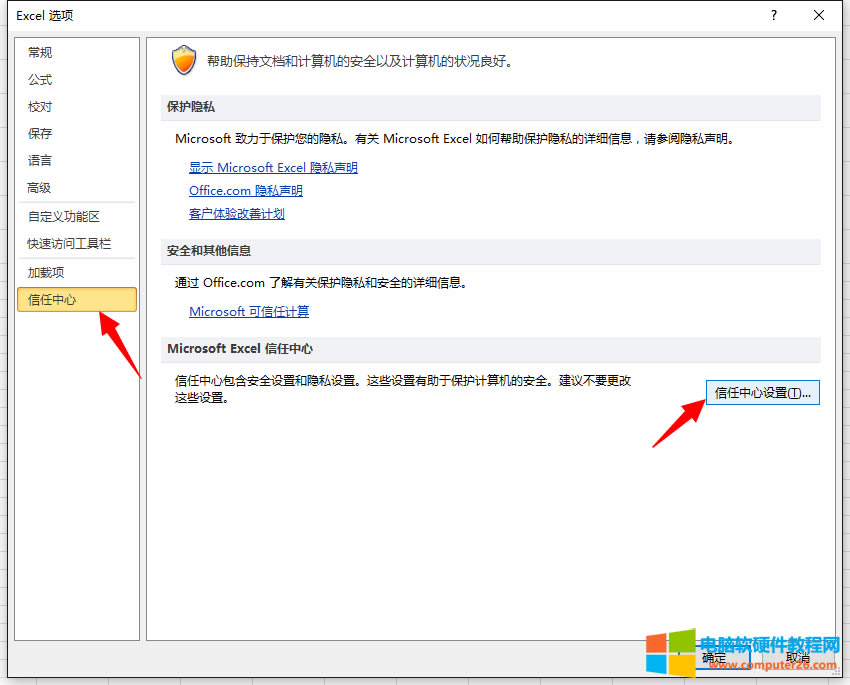
Task: Go to the 保存 settings page
Action: click(x=40, y=134)
